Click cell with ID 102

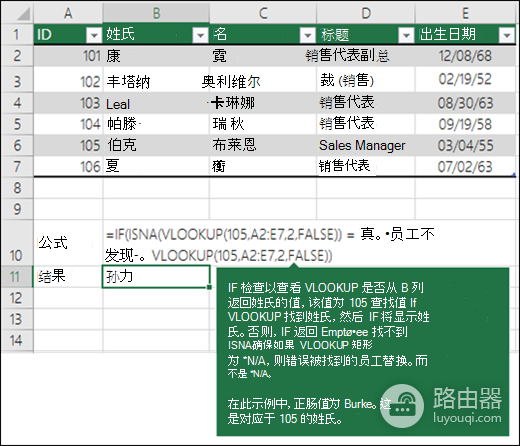click(68, 80)
